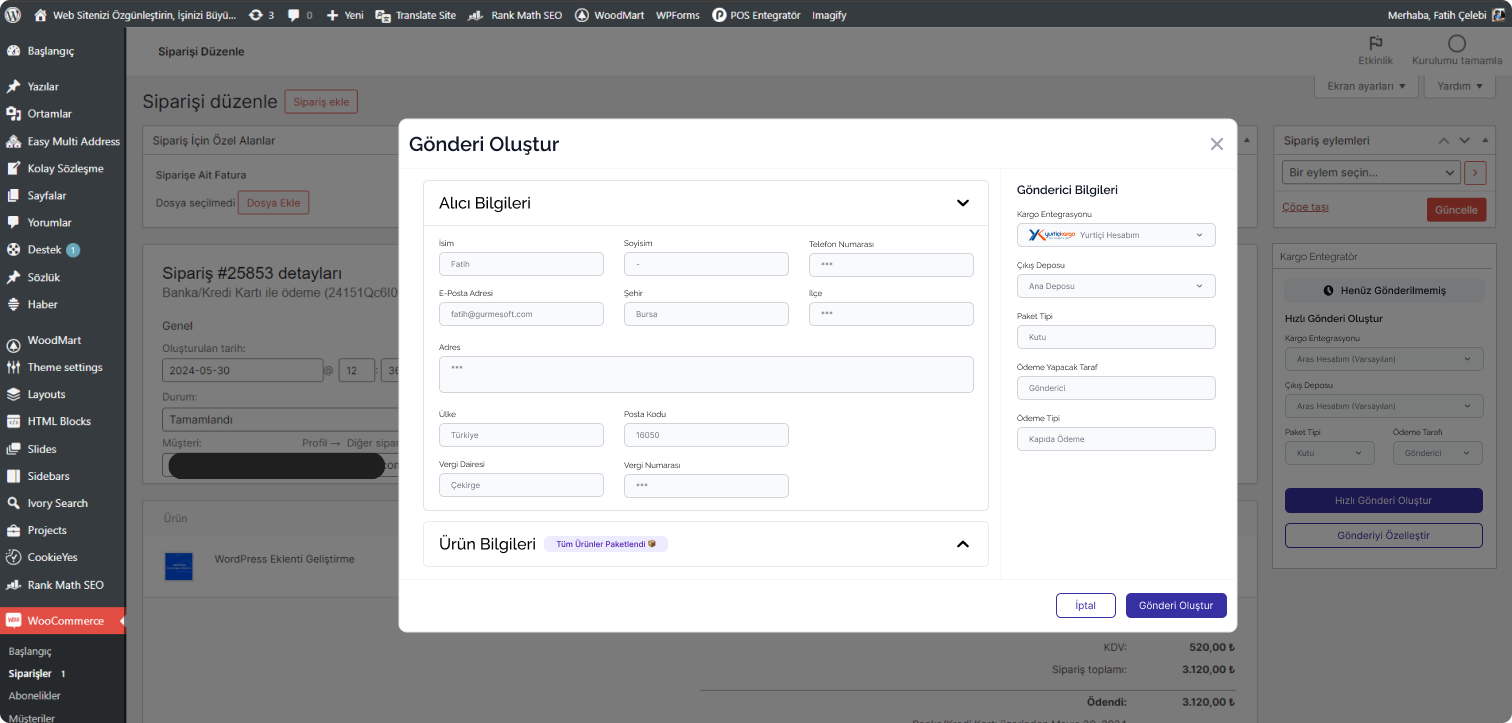Screen dimensions: 1512x723
Task: Close the Gönderi Oluştur dialog
Action: coord(1217,144)
